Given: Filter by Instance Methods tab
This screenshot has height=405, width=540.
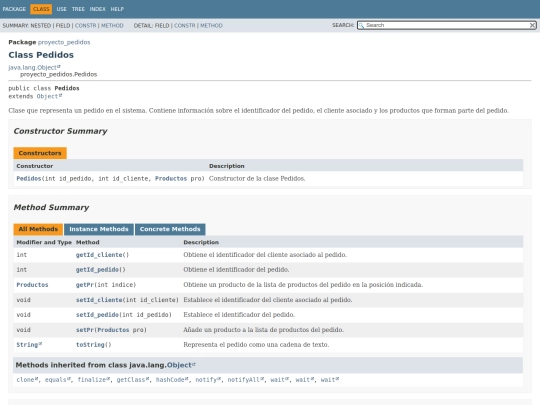Looking at the screenshot, I should 99,229.
